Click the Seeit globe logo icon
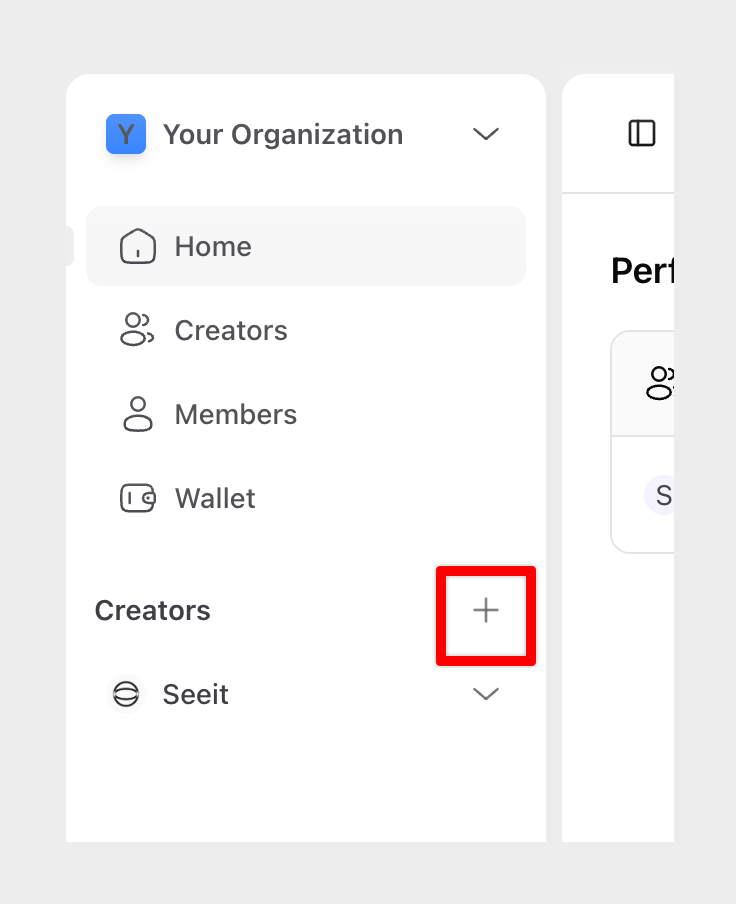736x904 pixels. [126, 694]
